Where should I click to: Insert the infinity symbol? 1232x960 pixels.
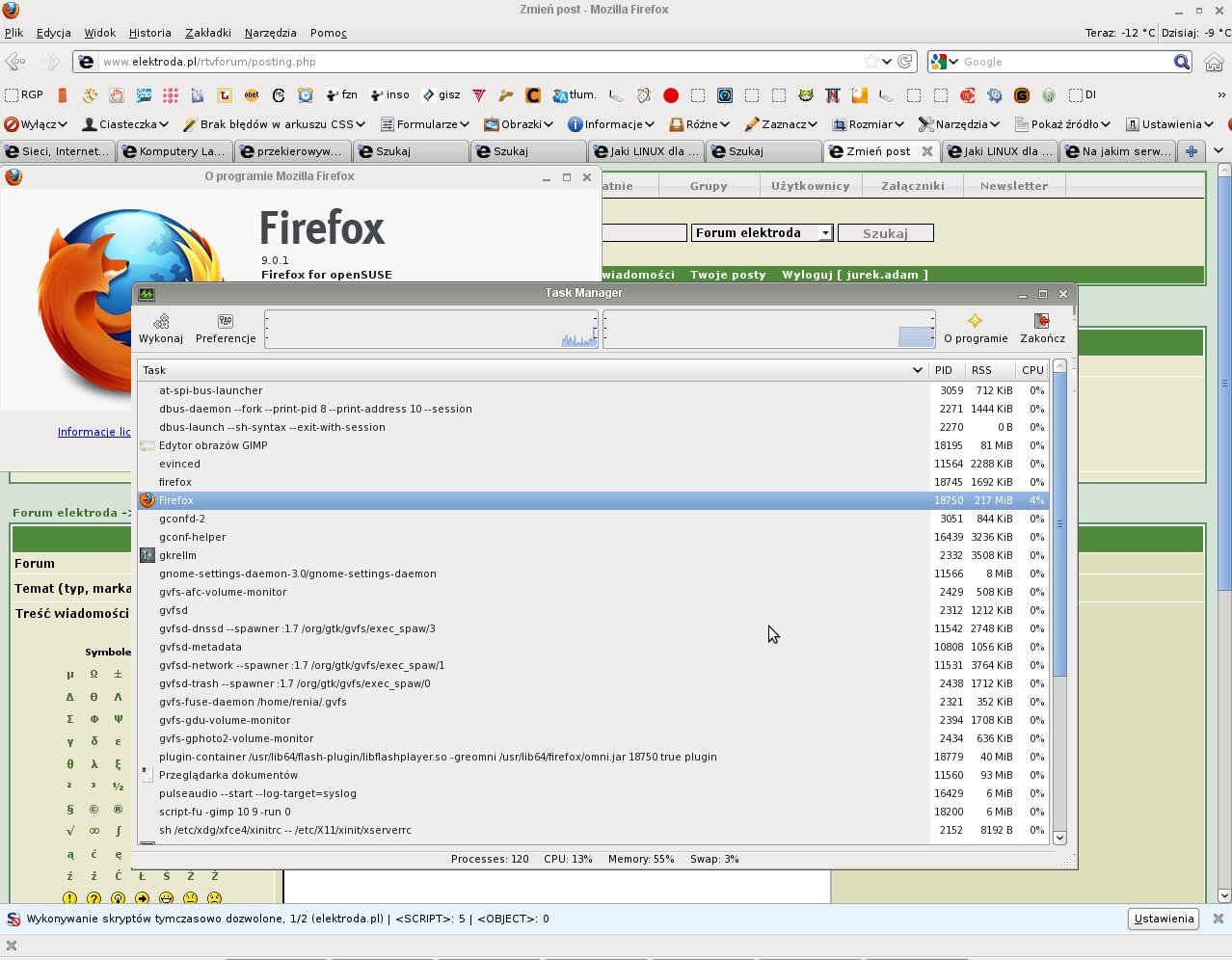[94, 830]
